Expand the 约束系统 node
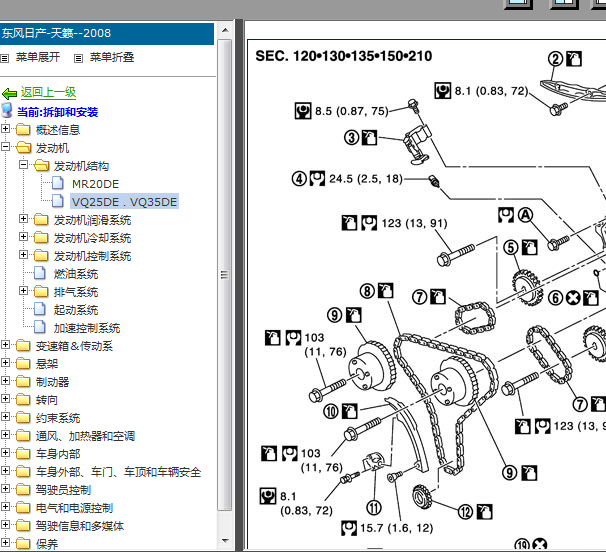This screenshot has width=606, height=552. [x=5, y=416]
